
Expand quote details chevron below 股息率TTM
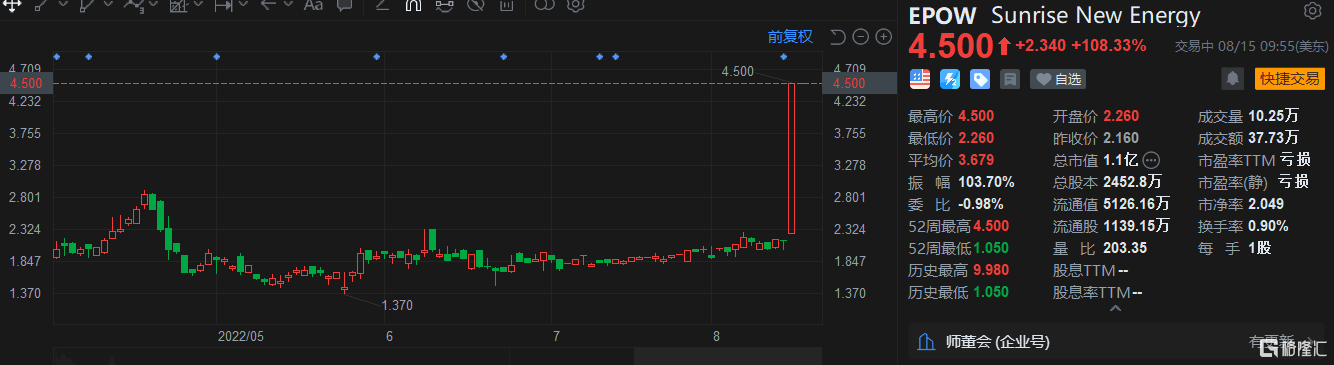1117,310
